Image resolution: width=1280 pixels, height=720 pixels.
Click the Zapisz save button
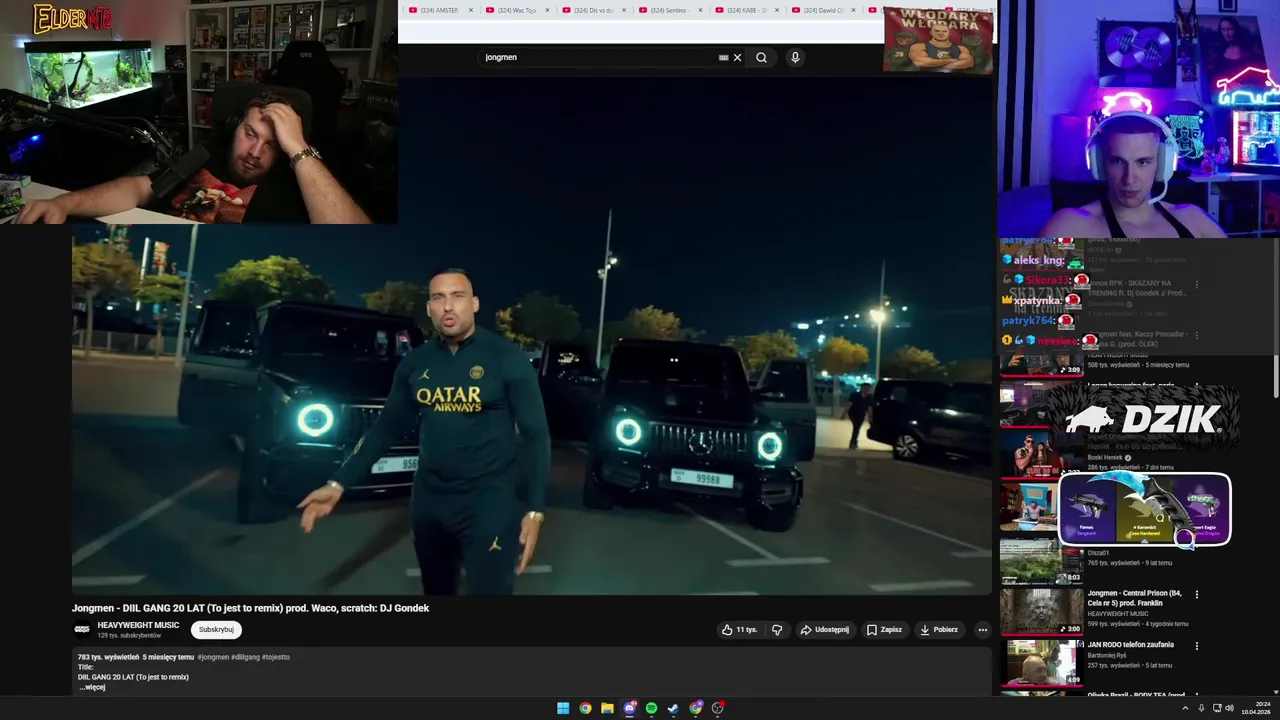point(884,630)
